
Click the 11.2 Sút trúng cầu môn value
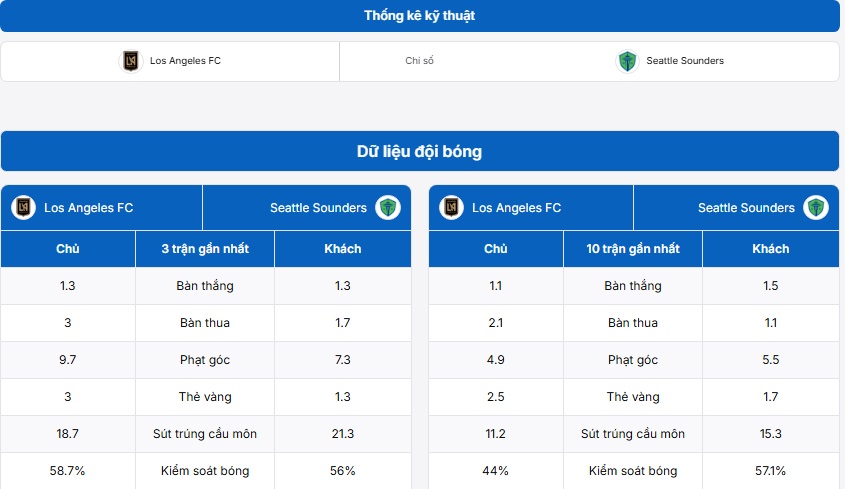point(495,434)
